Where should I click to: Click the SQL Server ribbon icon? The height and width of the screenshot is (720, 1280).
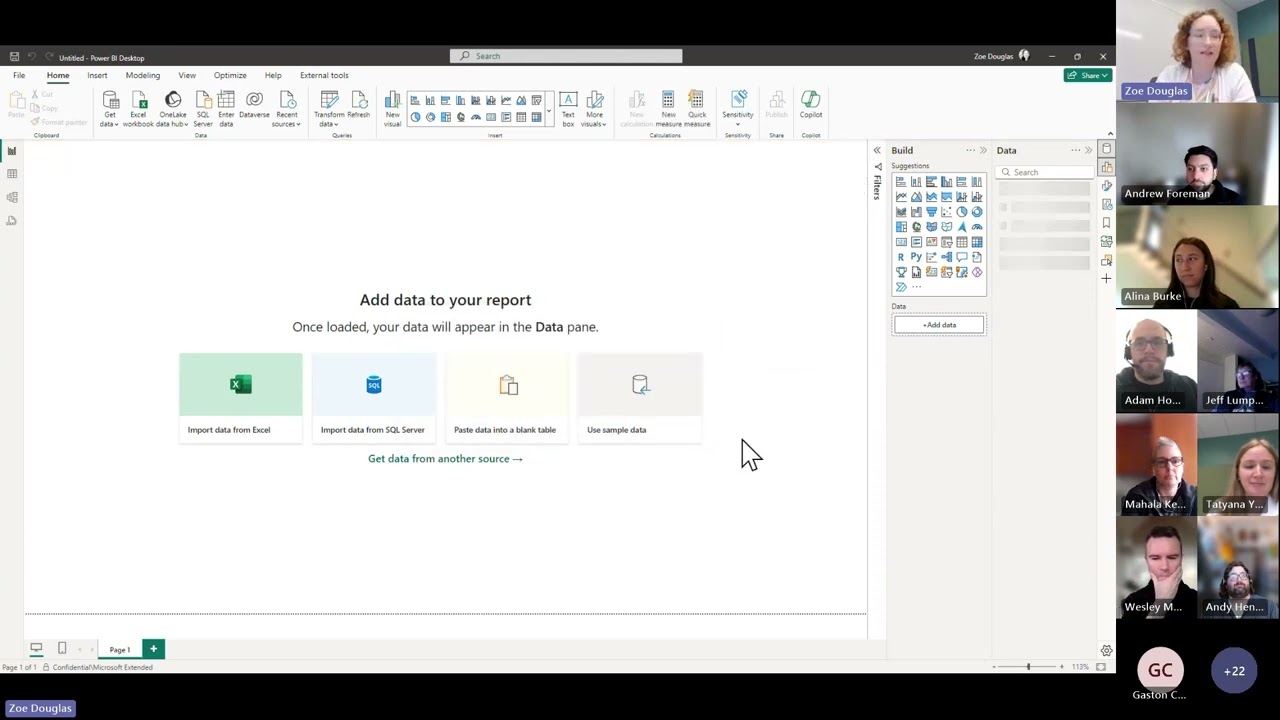(203, 108)
